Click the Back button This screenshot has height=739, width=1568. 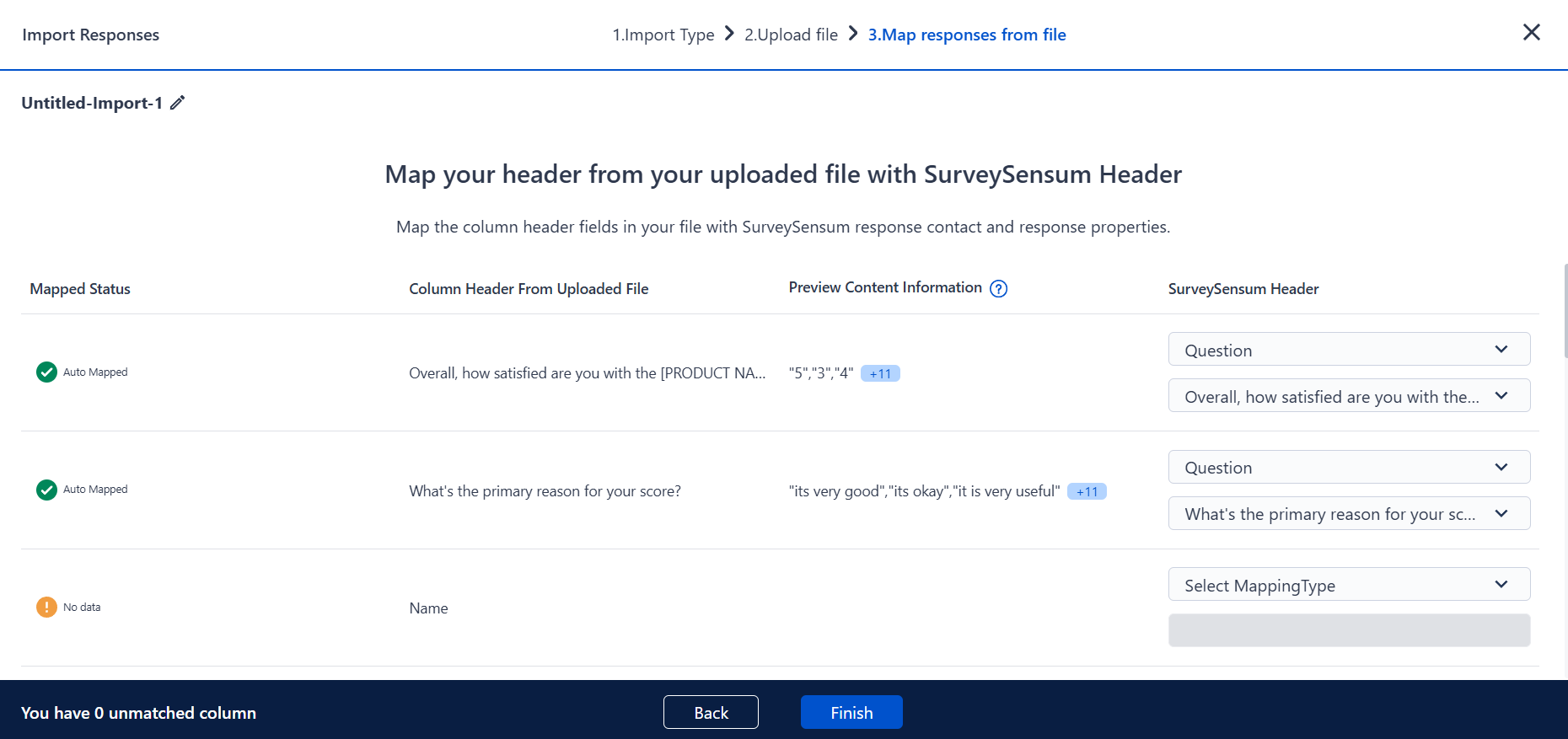tap(711, 712)
